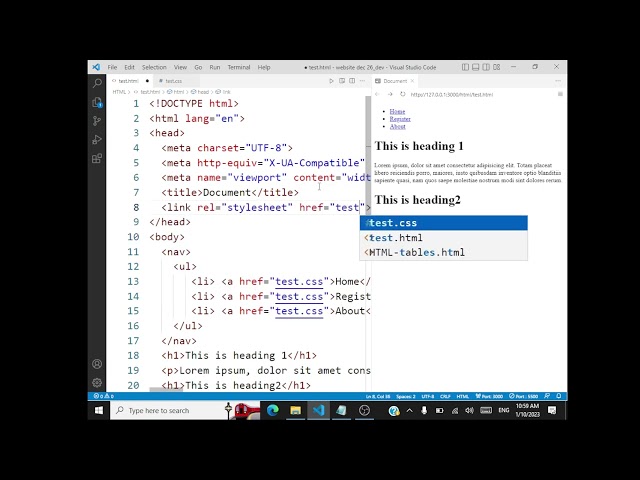Change language mode via HTML status item
This screenshot has height=480, width=640.
(x=462, y=396)
